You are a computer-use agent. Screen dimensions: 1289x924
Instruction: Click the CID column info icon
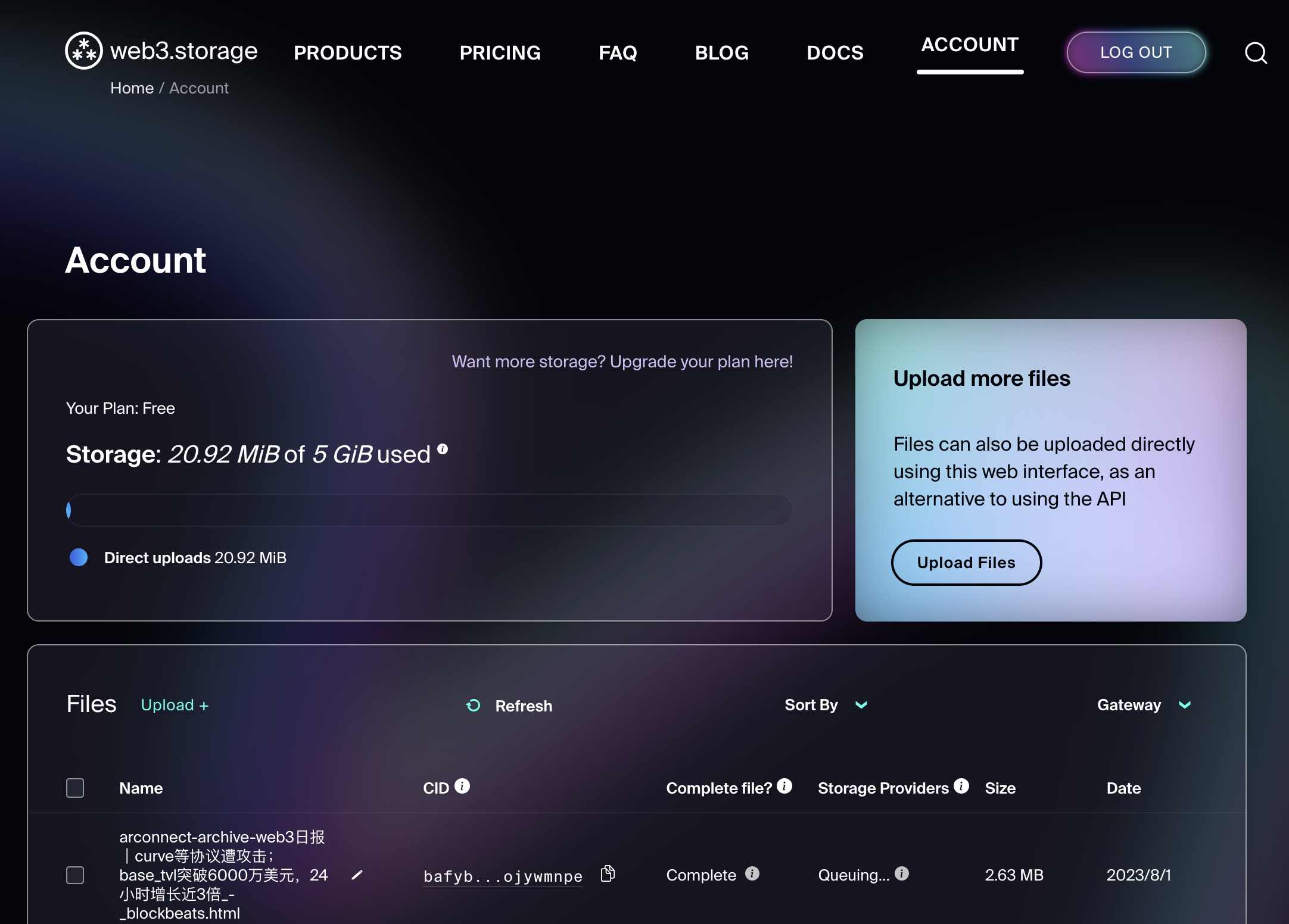(462, 786)
